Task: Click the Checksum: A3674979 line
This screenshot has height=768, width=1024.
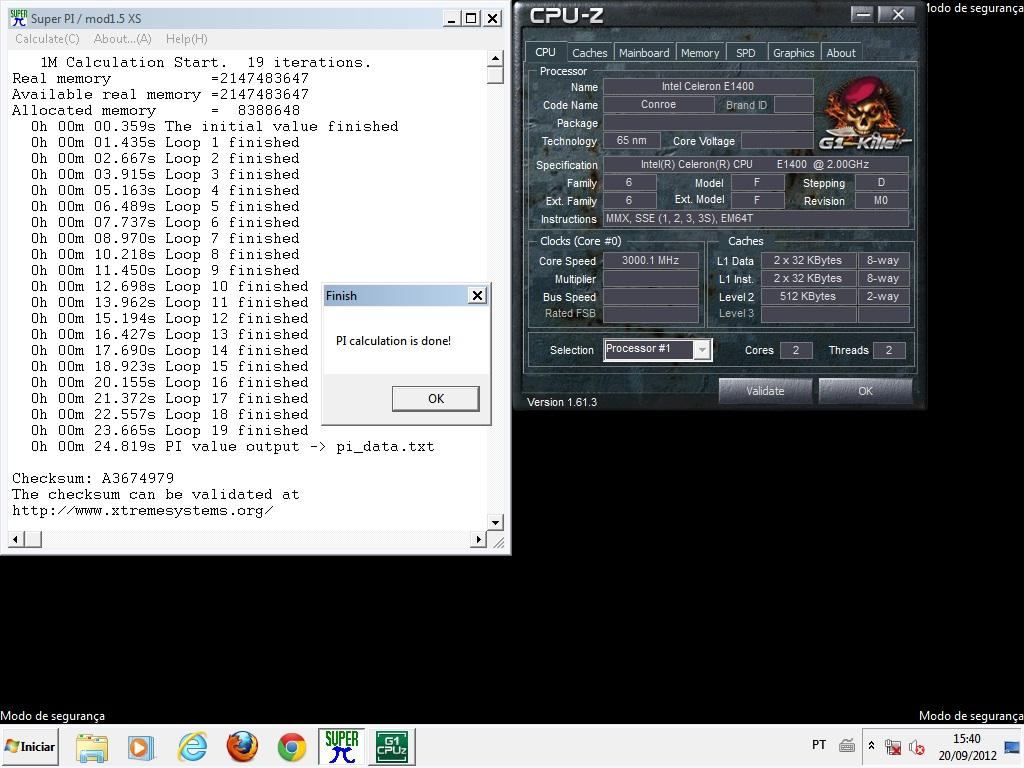Action: pos(93,479)
